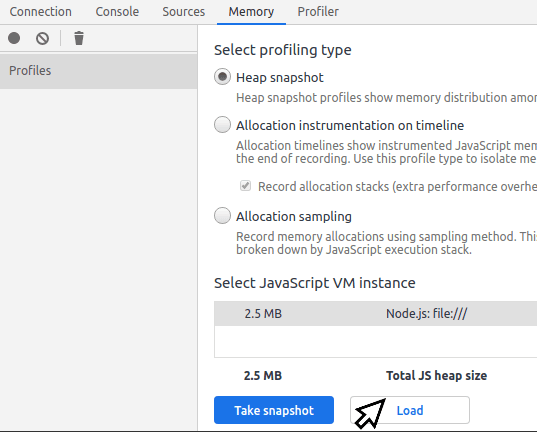
Task: Choose Allocation instrumentation on timeline option
Action: click(x=222, y=125)
